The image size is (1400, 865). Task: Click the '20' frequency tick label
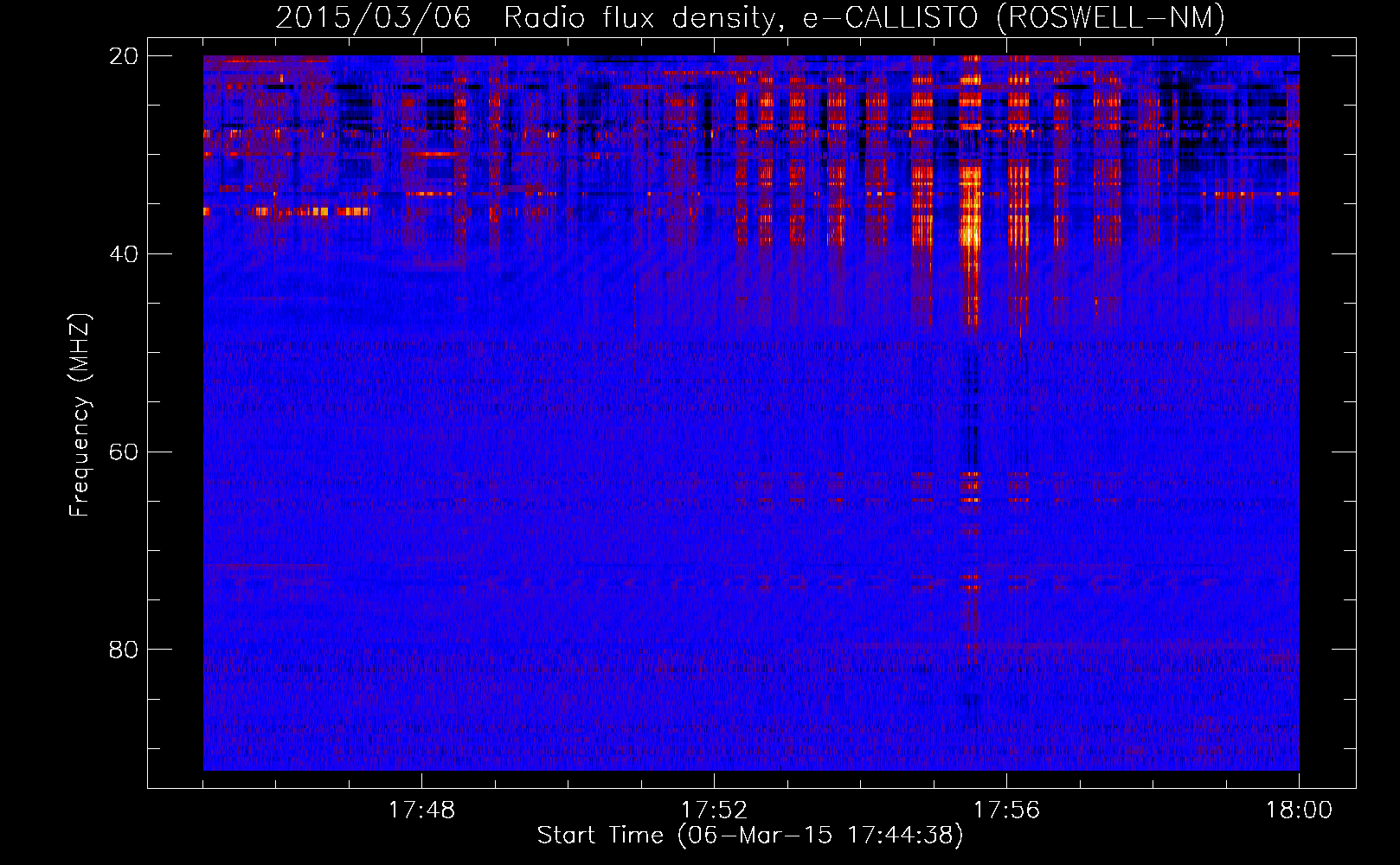(124, 55)
